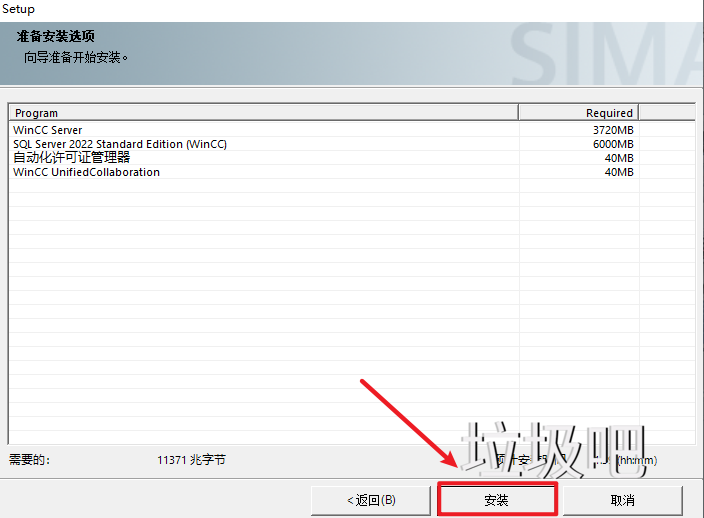Highlight the 自动化许可证管理器 list item
This screenshot has height=518, width=704.
72,158
